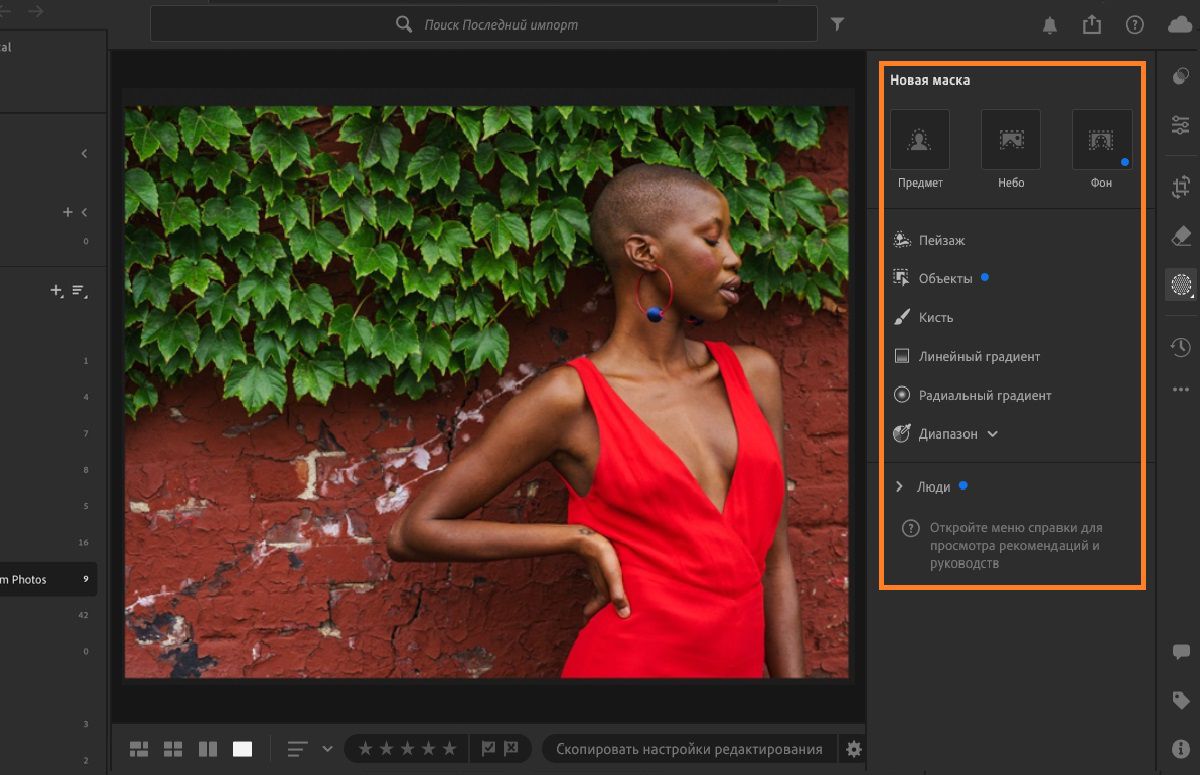Open the Edit adjustments panel
The height and width of the screenshot is (775, 1200).
(x=1180, y=126)
